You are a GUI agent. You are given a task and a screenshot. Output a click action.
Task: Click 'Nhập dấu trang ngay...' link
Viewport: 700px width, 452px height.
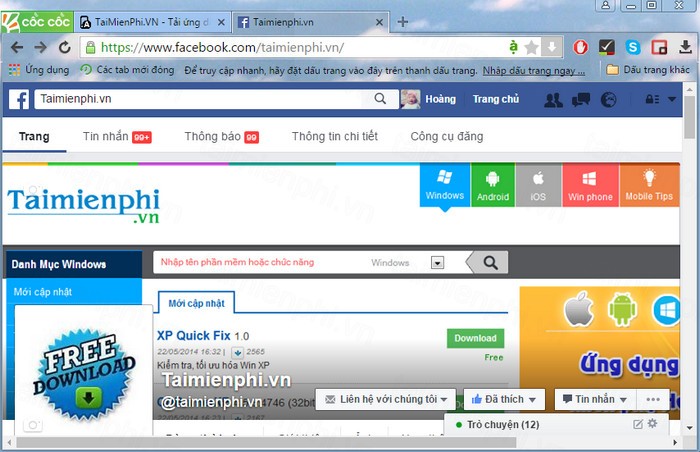534,71
